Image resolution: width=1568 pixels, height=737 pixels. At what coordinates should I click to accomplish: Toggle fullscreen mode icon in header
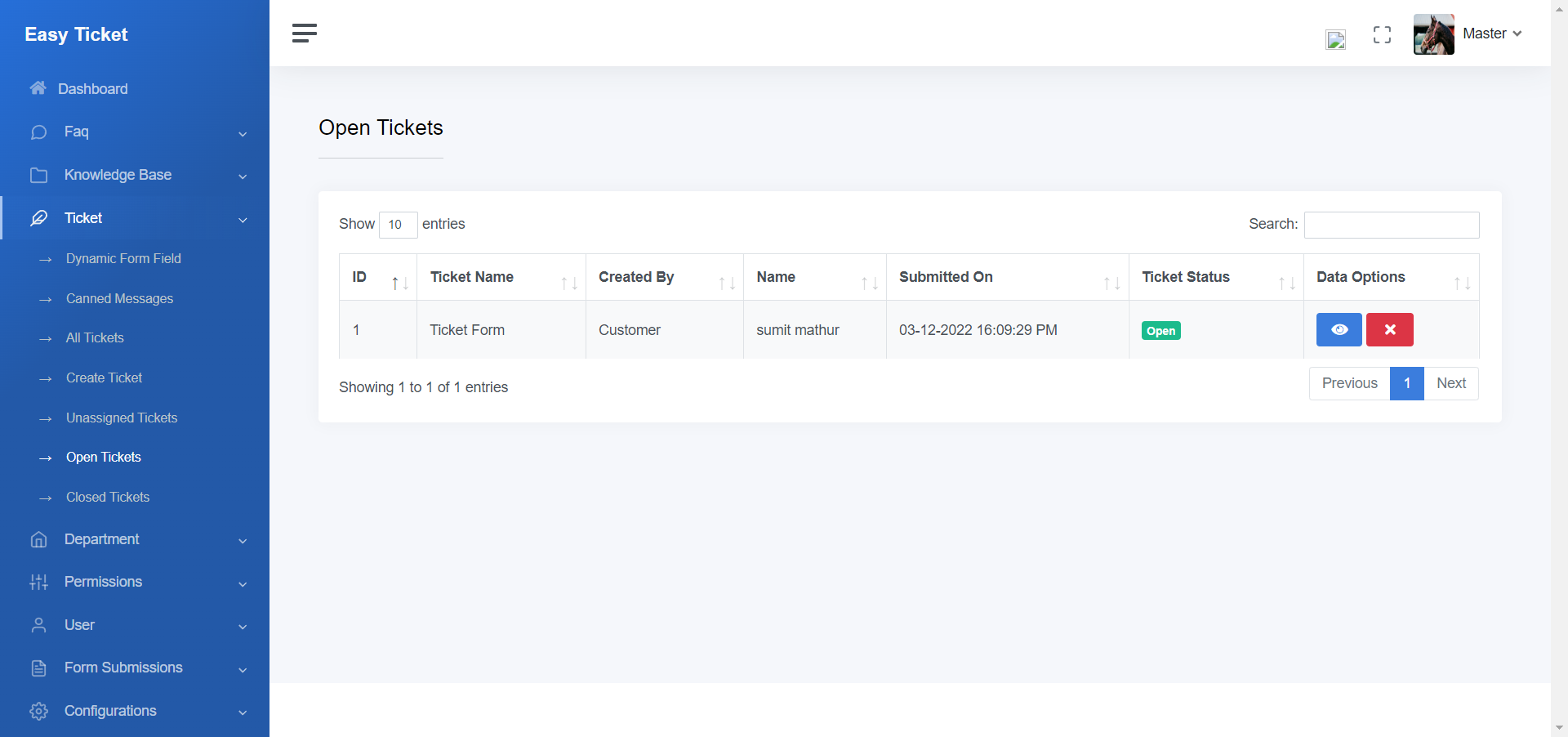tap(1382, 34)
